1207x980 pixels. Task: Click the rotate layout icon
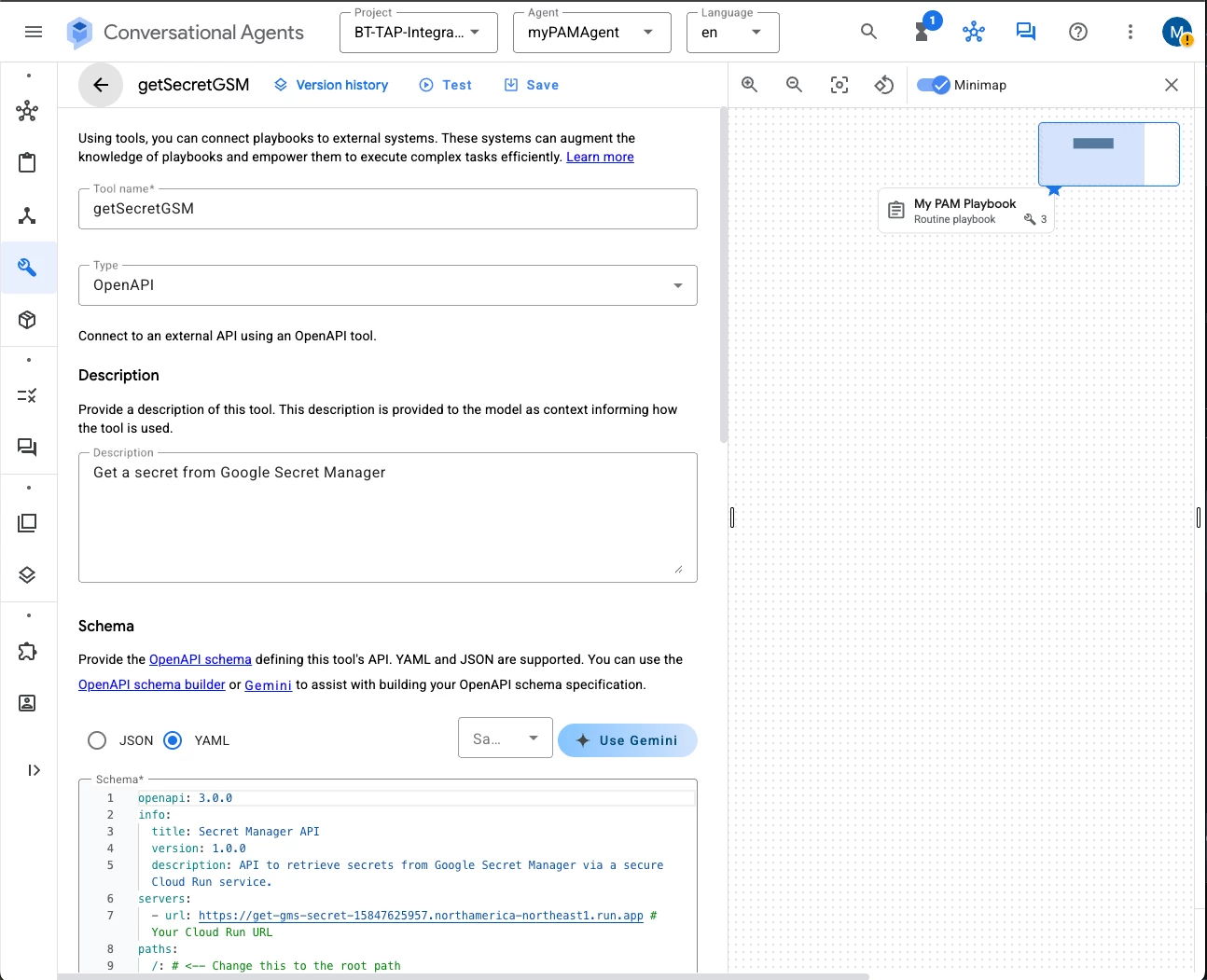(x=884, y=85)
